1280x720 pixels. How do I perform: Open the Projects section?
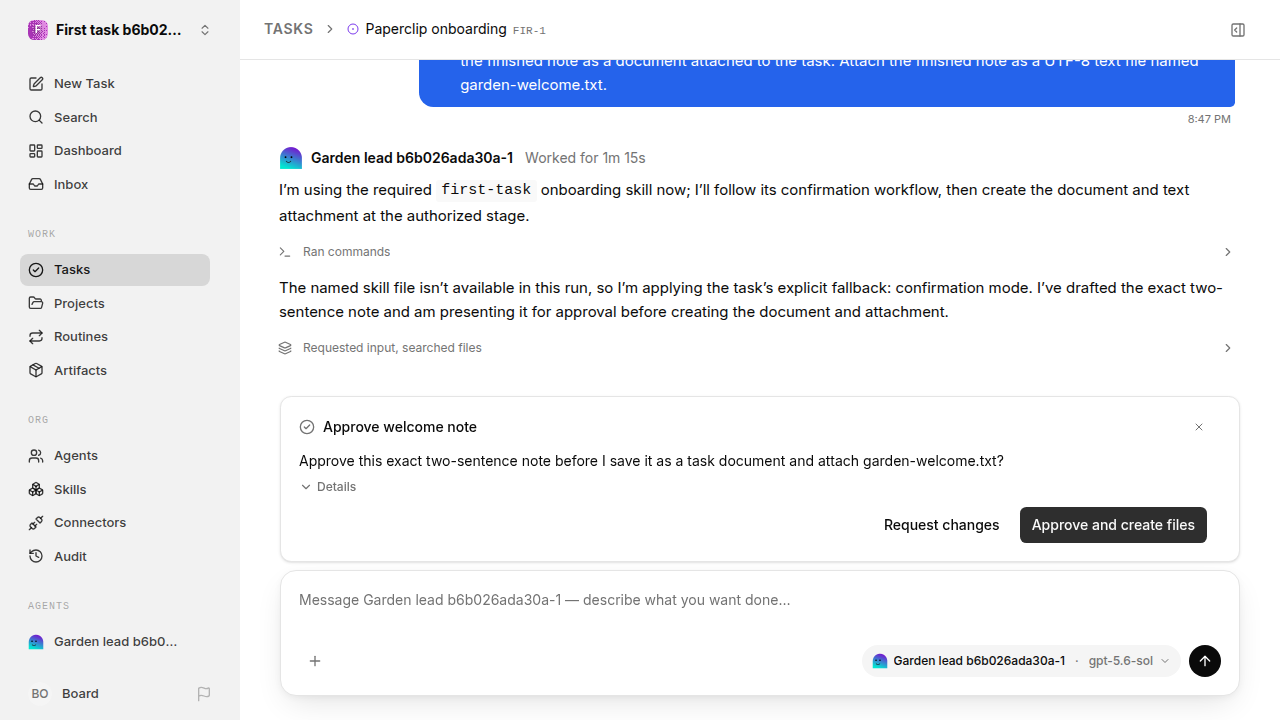click(115, 303)
